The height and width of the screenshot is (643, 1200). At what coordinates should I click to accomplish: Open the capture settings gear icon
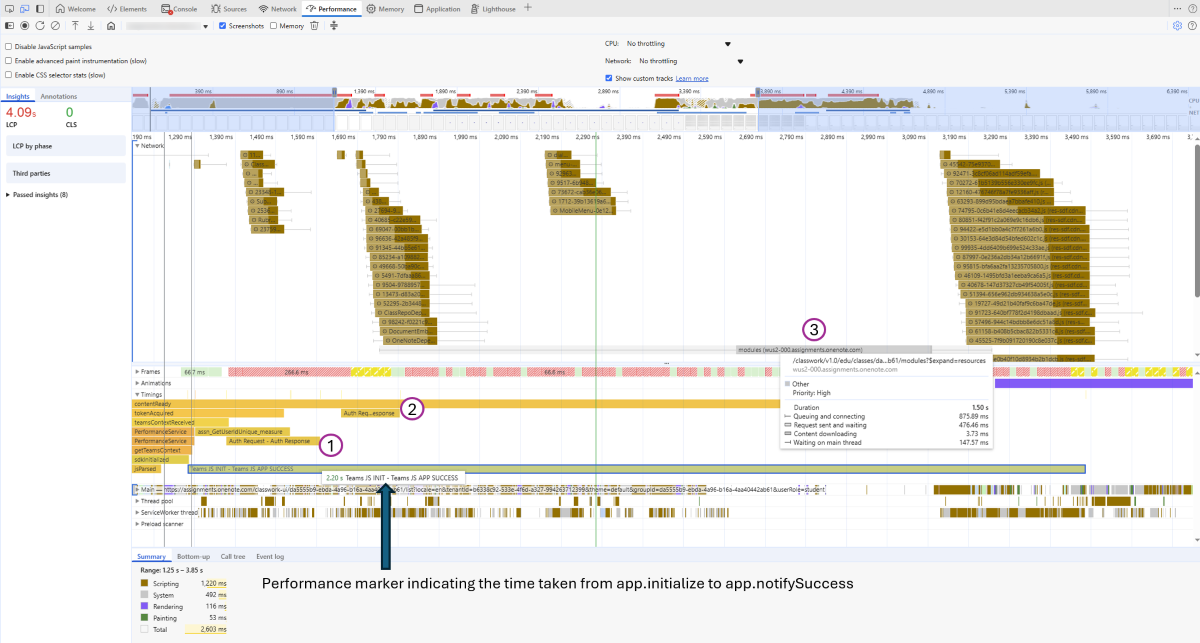[1177, 26]
